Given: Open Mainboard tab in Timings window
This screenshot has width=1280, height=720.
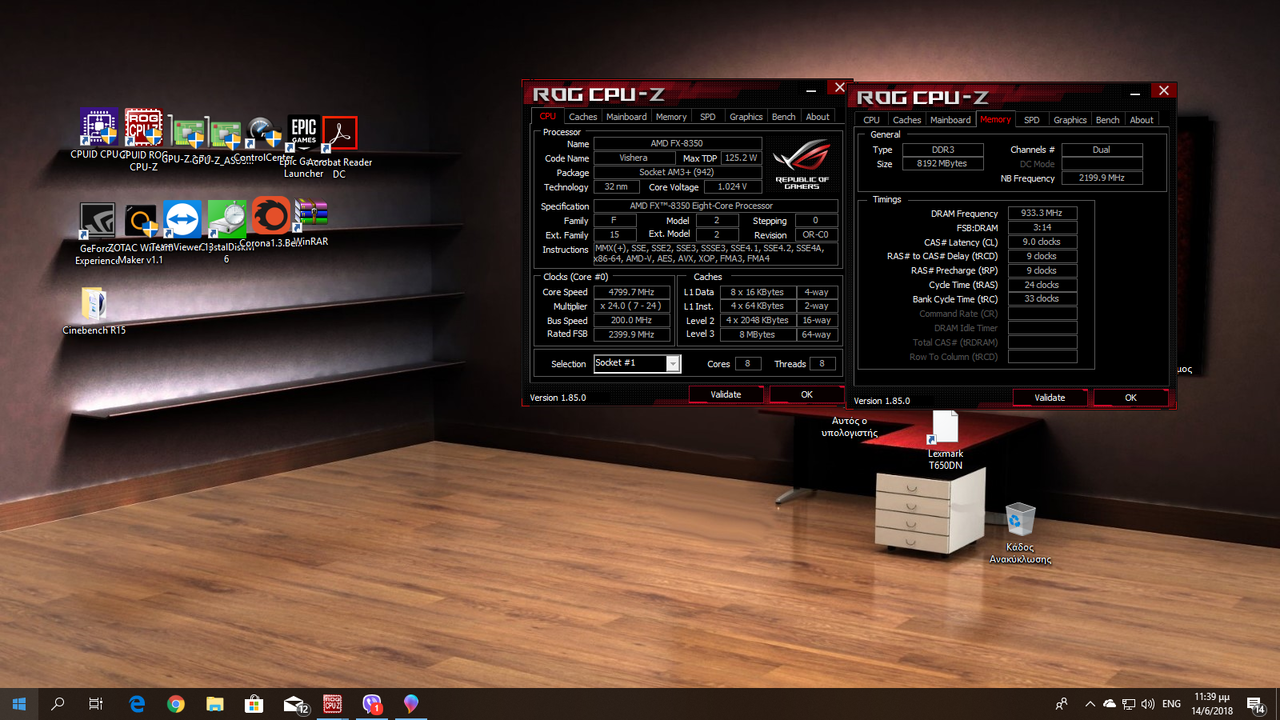Looking at the screenshot, I should pos(950,119).
